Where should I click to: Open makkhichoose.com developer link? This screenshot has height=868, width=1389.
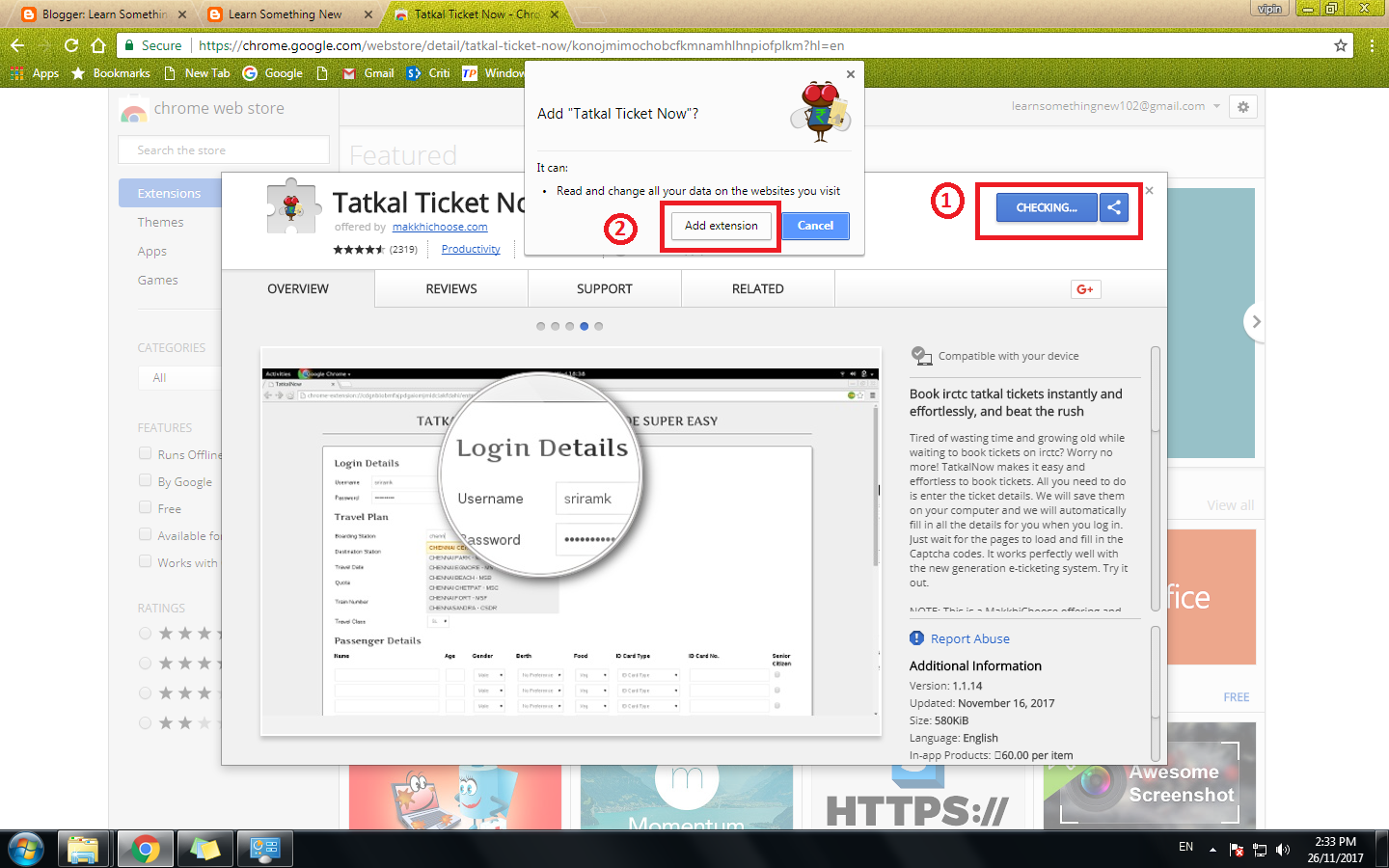point(440,228)
